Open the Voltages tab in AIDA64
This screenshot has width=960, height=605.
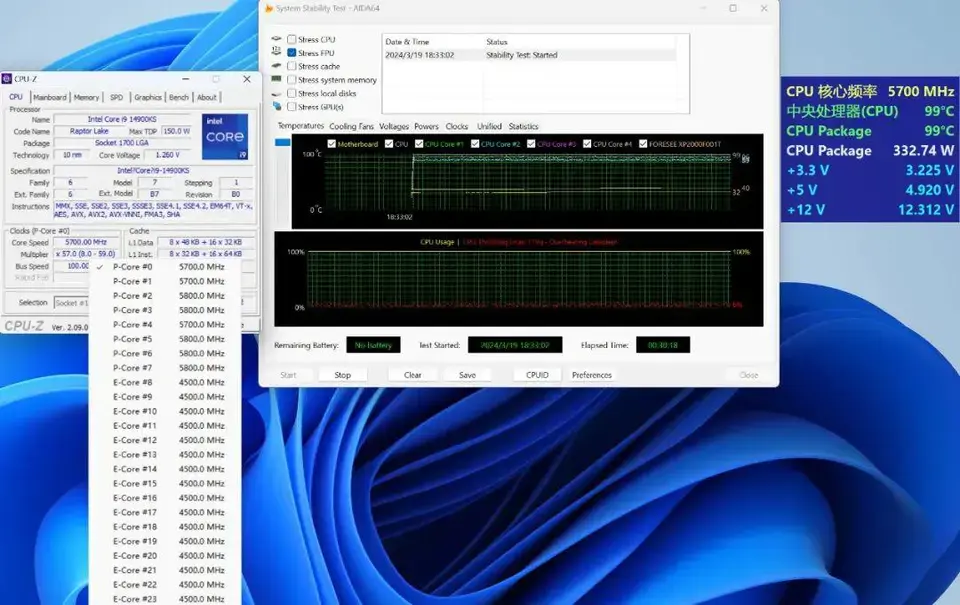pos(394,126)
